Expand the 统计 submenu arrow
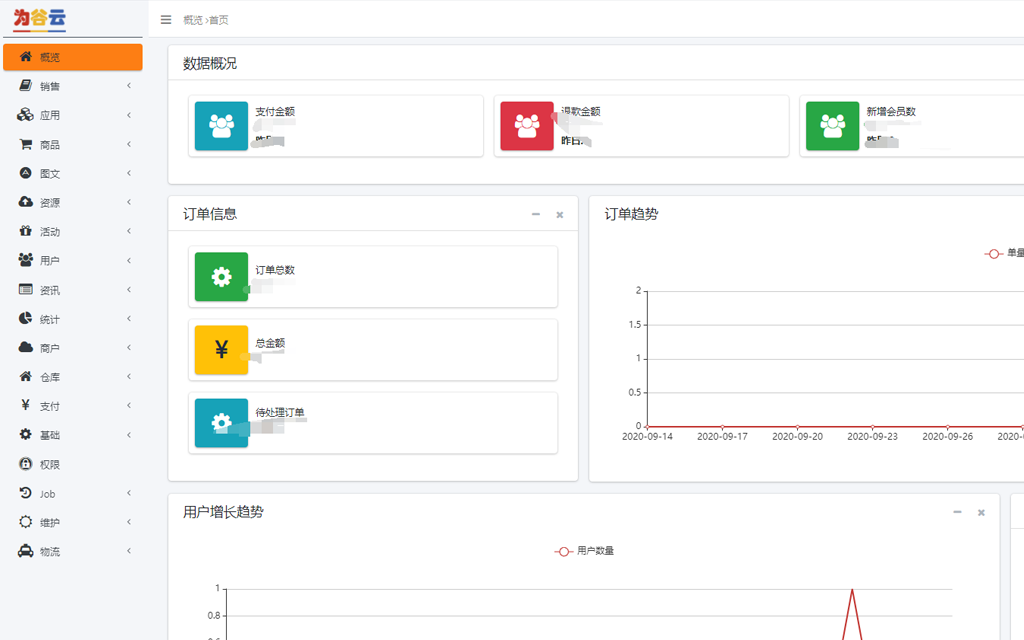Image resolution: width=1024 pixels, height=640 pixels. (129, 318)
